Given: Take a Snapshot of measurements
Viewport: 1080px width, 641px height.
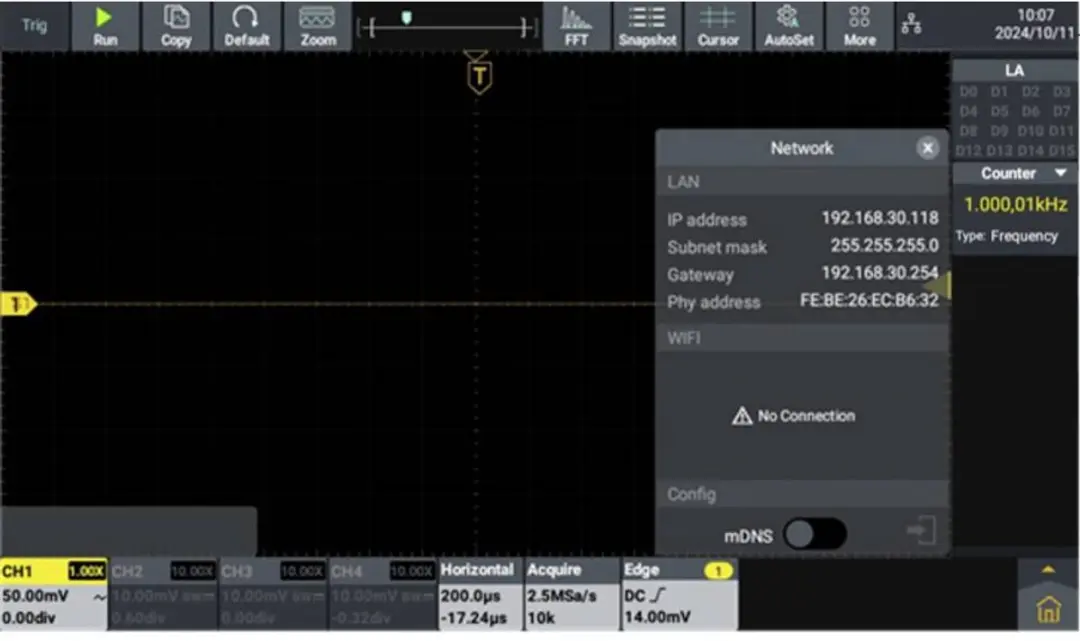Looking at the screenshot, I should coord(647,26).
